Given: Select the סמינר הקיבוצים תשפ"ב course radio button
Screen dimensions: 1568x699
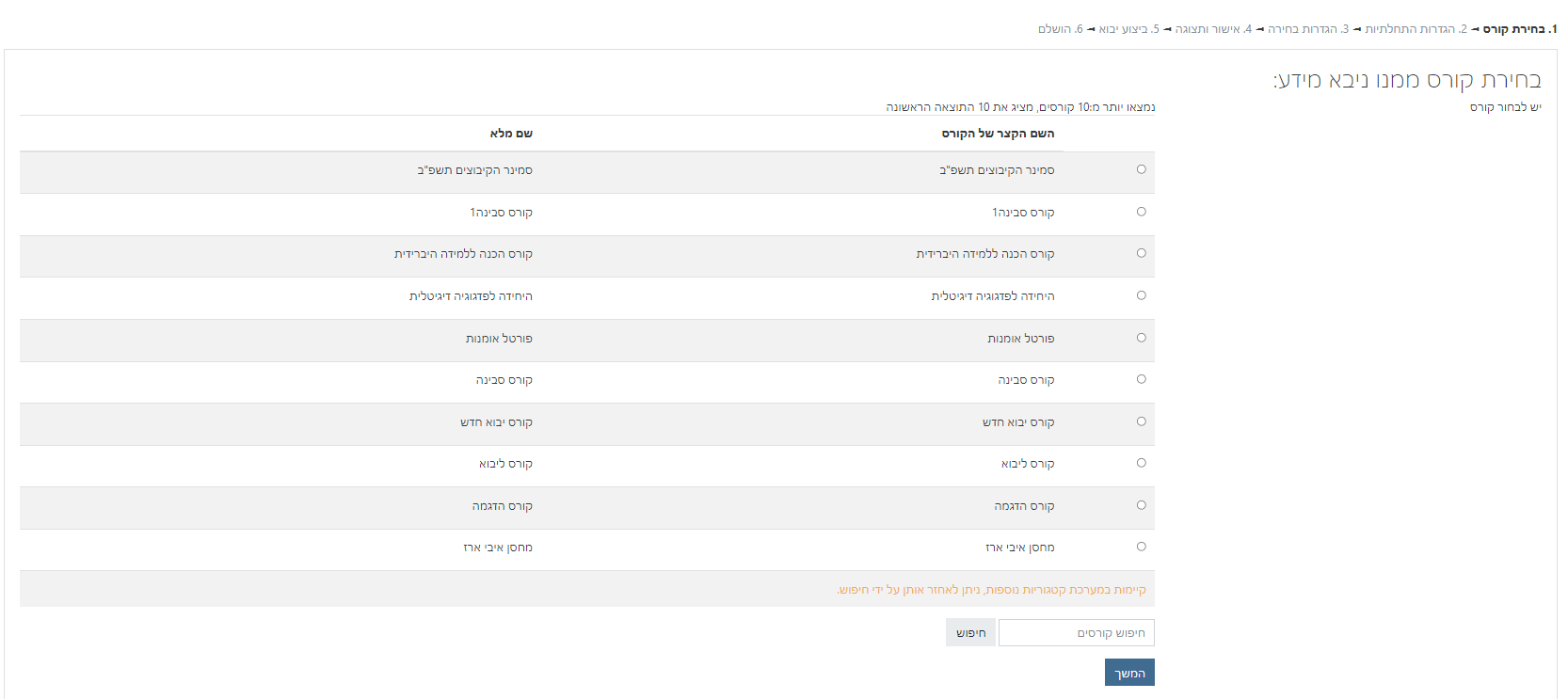Looking at the screenshot, I should pyautogui.click(x=1141, y=169).
